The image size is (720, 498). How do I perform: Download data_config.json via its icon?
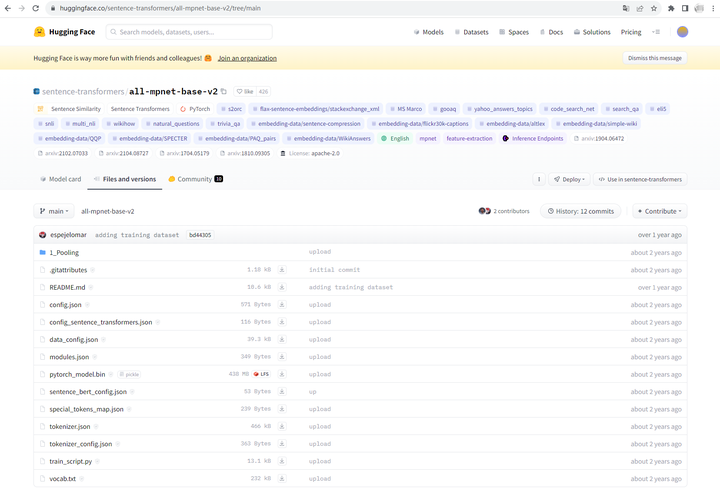[282, 340]
